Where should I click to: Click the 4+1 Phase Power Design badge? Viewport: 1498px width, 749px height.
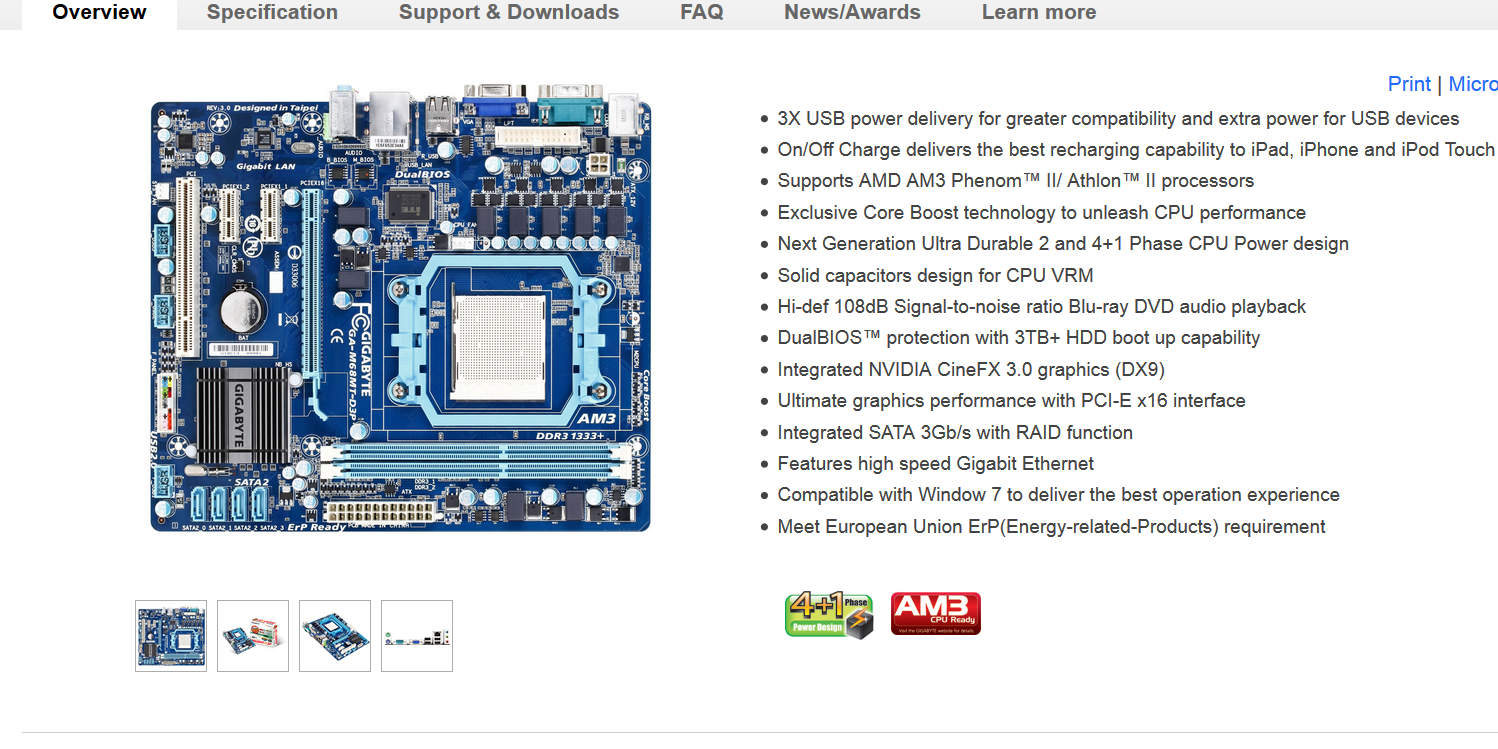point(829,615)
